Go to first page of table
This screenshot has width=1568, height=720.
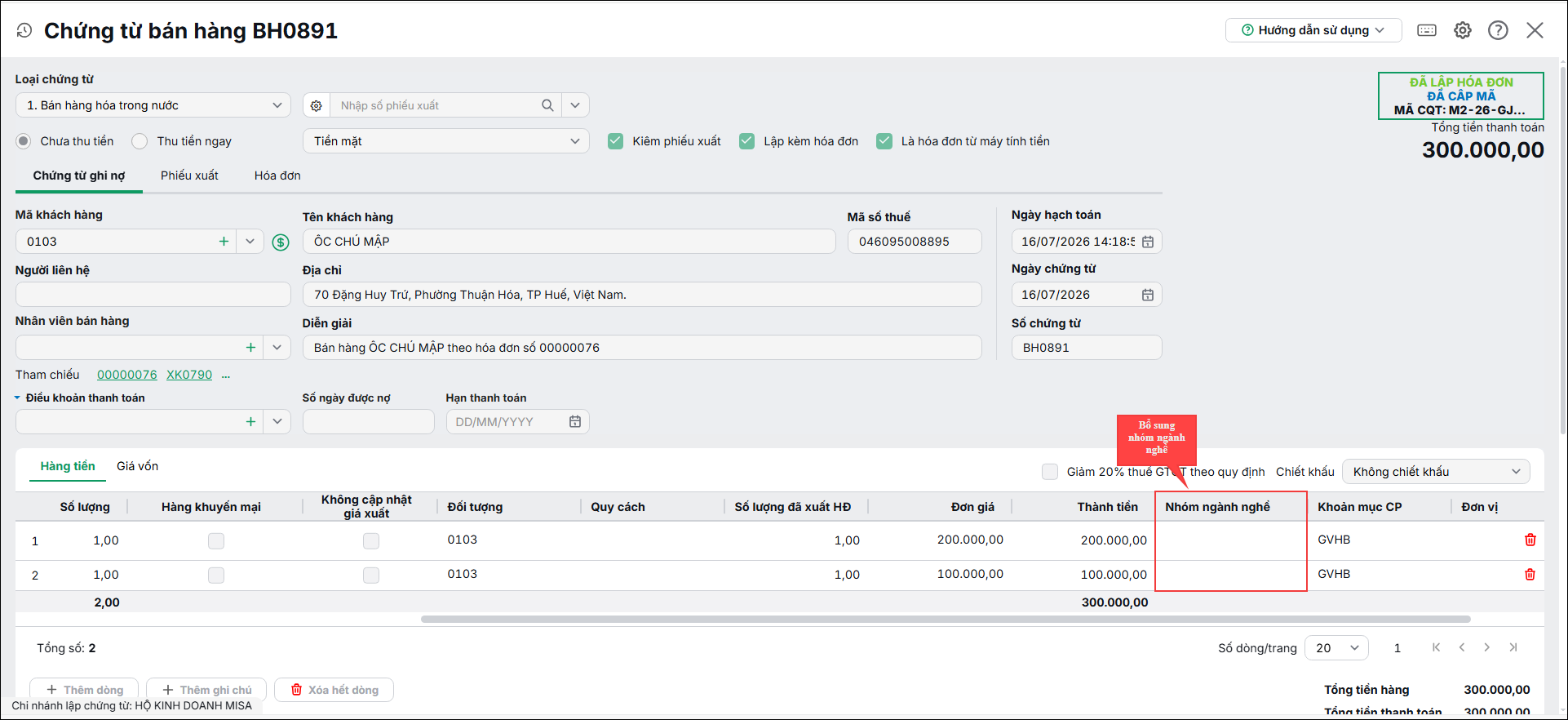click(x=1437, y=647)
